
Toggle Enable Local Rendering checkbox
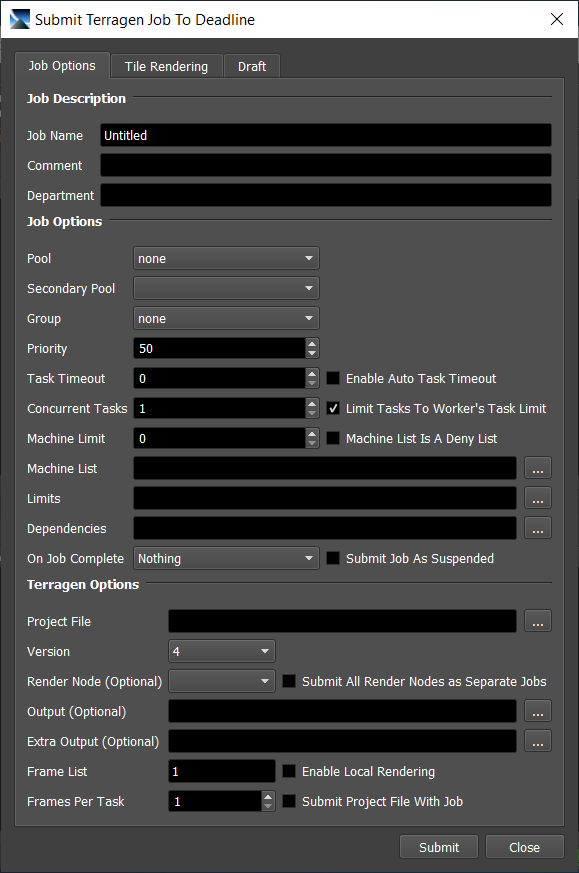(289, 772)
